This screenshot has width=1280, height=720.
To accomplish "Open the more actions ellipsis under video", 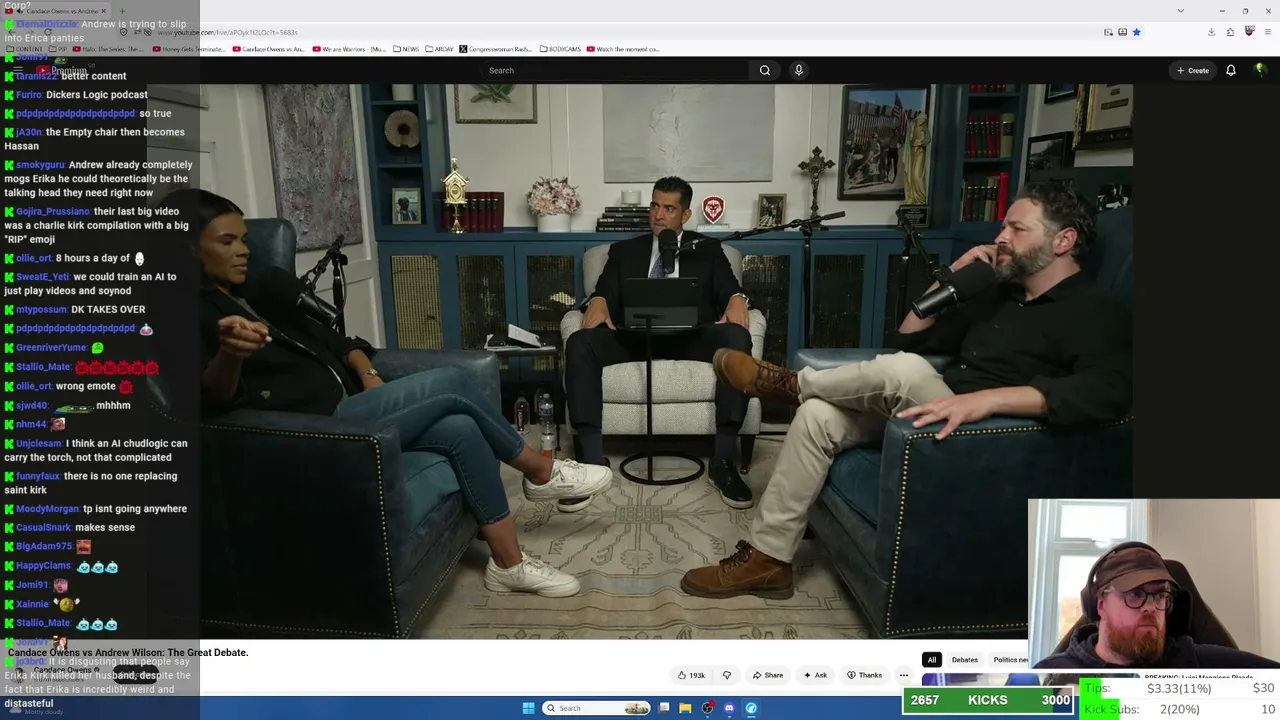I will tap(904, 675).
